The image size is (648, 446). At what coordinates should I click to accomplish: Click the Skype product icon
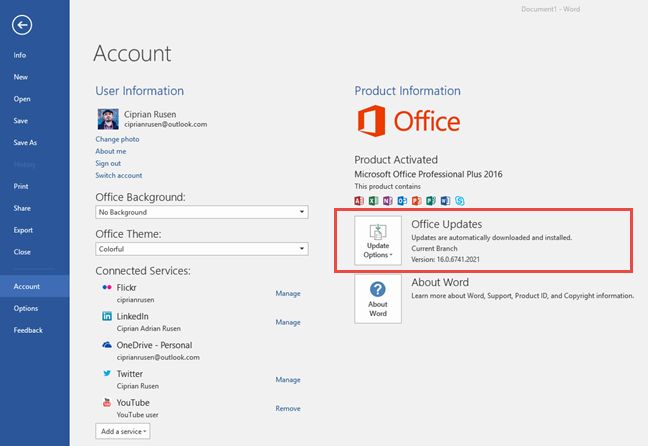tap(460, 201)
